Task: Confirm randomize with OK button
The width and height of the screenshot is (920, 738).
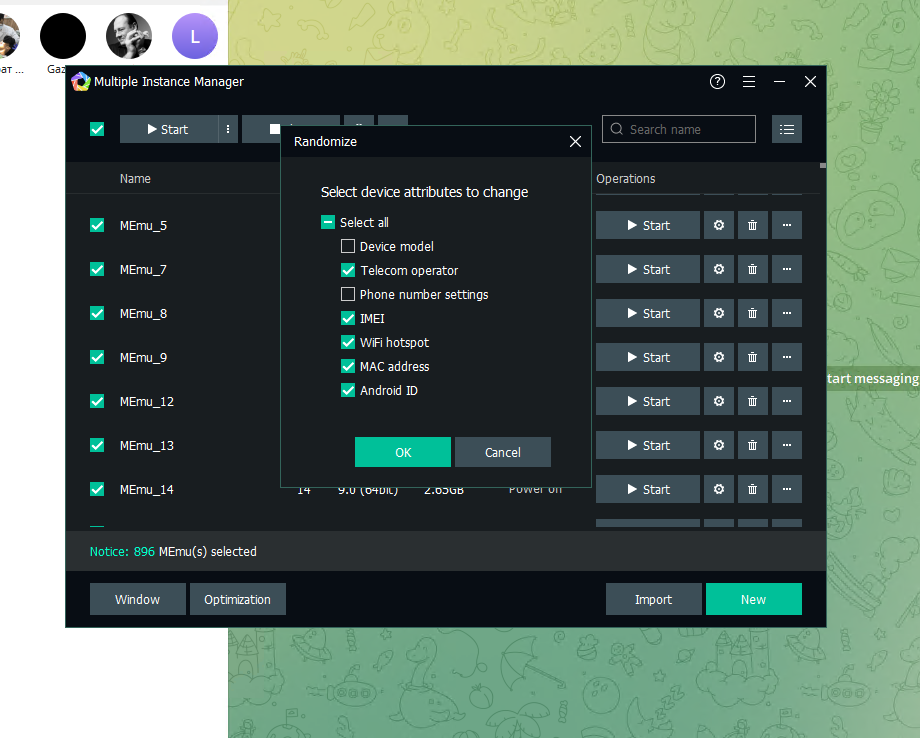Action: coord(403,452)
